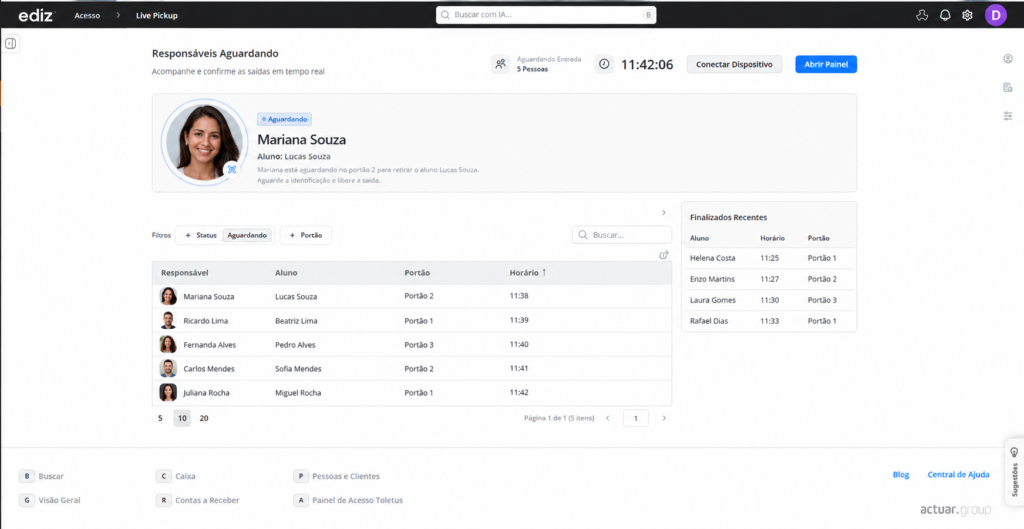Go to the previous page arrow
This screenshot has width=1024, height=529.
[607, 418]
